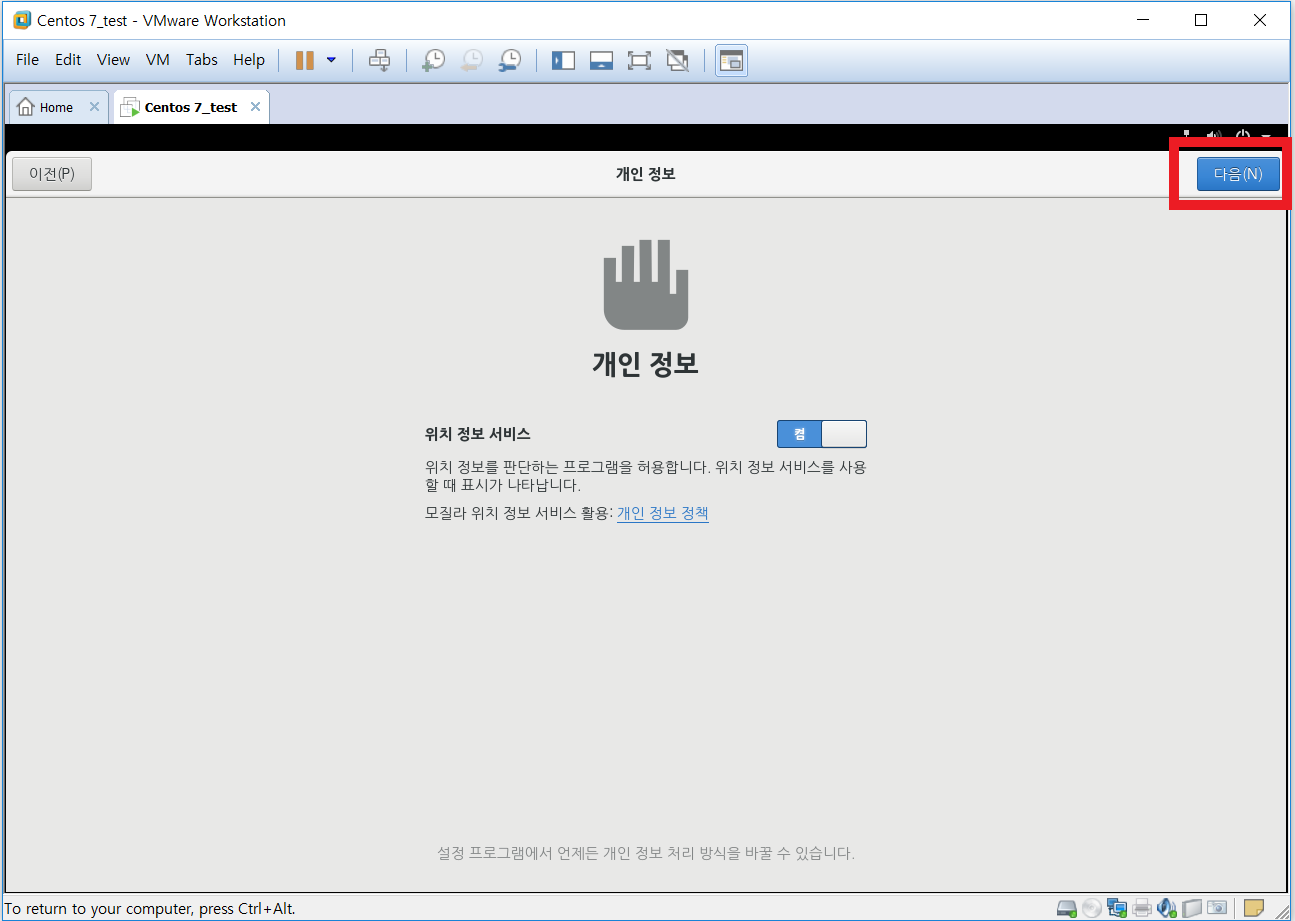This screenshot has width=1295, height=921.
Task: Toggle the thumbnail bar toolbar icon
Action: [x=601, y=60]
